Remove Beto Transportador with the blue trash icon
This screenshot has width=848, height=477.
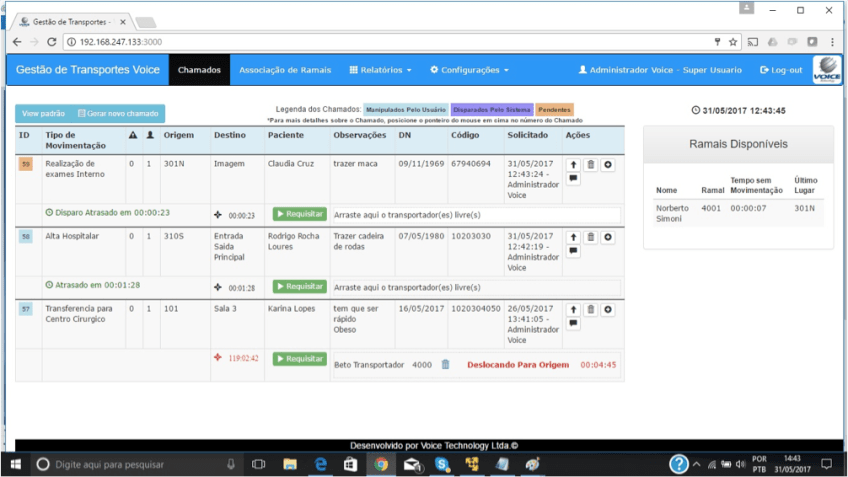tap(446, 365)
